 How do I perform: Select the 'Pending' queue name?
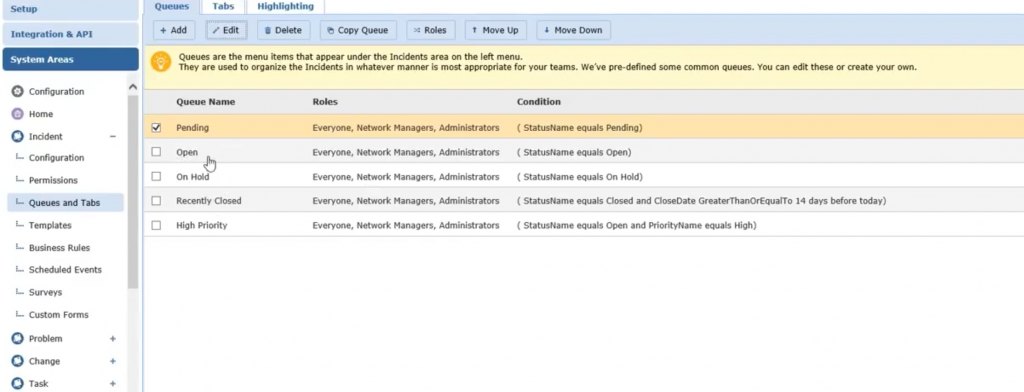pyautogui.click(x=193, y=128)
